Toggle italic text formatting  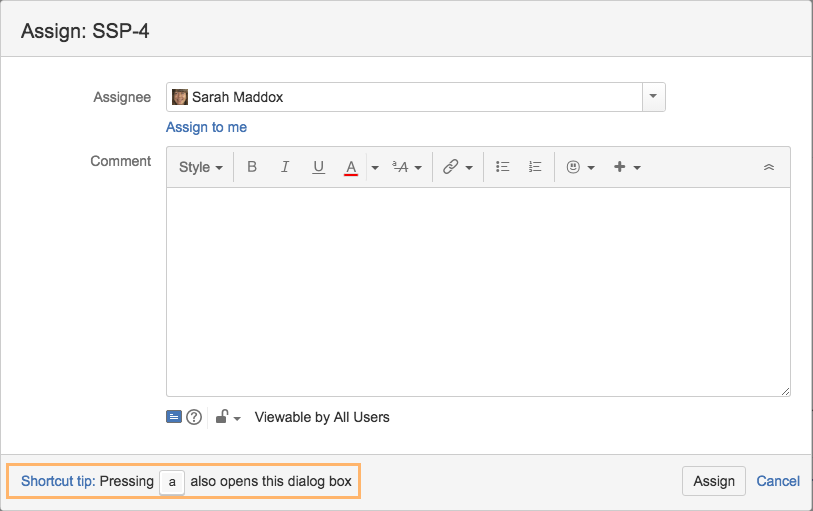click(x=285, y=167)
